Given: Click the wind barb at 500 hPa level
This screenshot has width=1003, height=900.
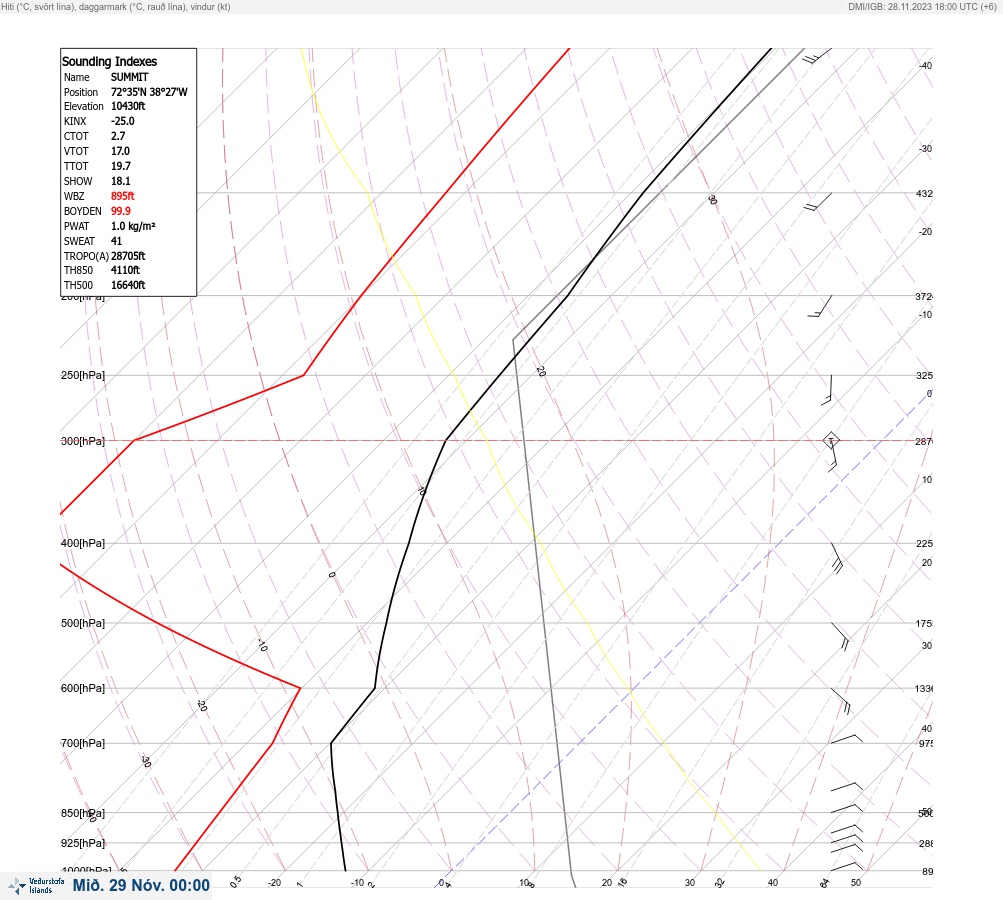Looking at the screenshot, I should point(840,637).
